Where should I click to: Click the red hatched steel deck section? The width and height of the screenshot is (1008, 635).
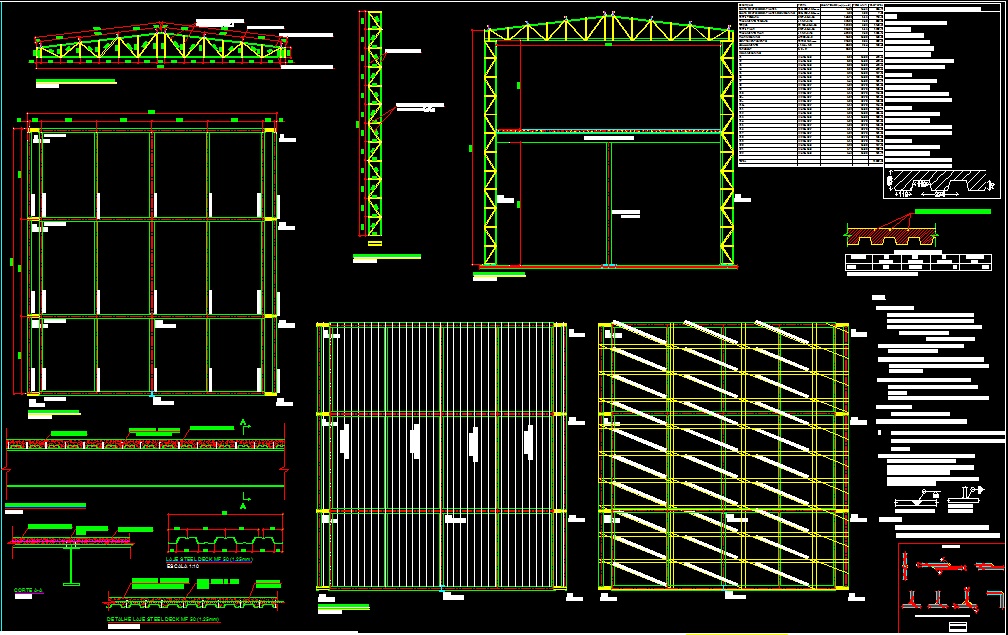891,236
